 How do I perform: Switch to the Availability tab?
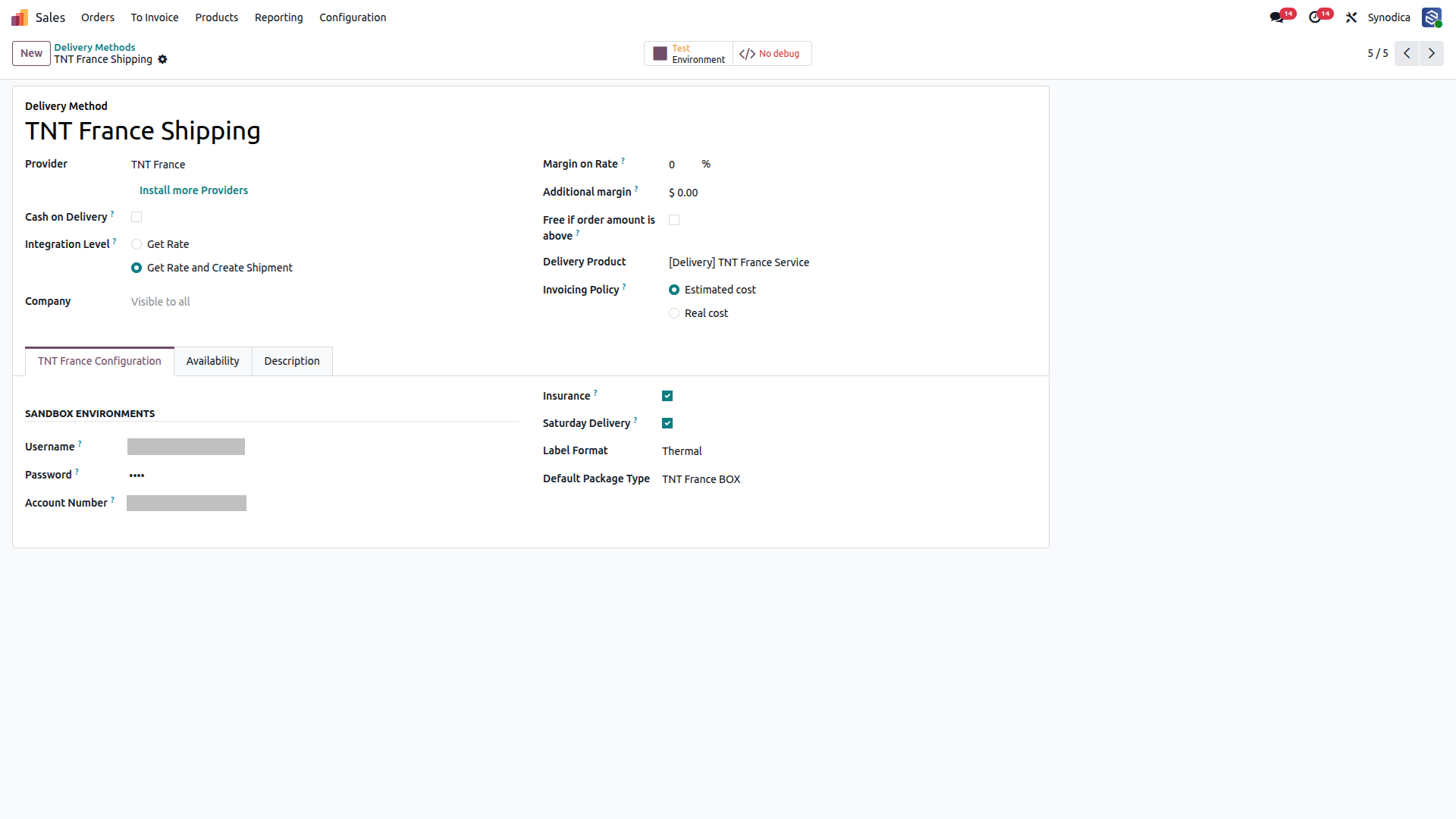[213, 361]
